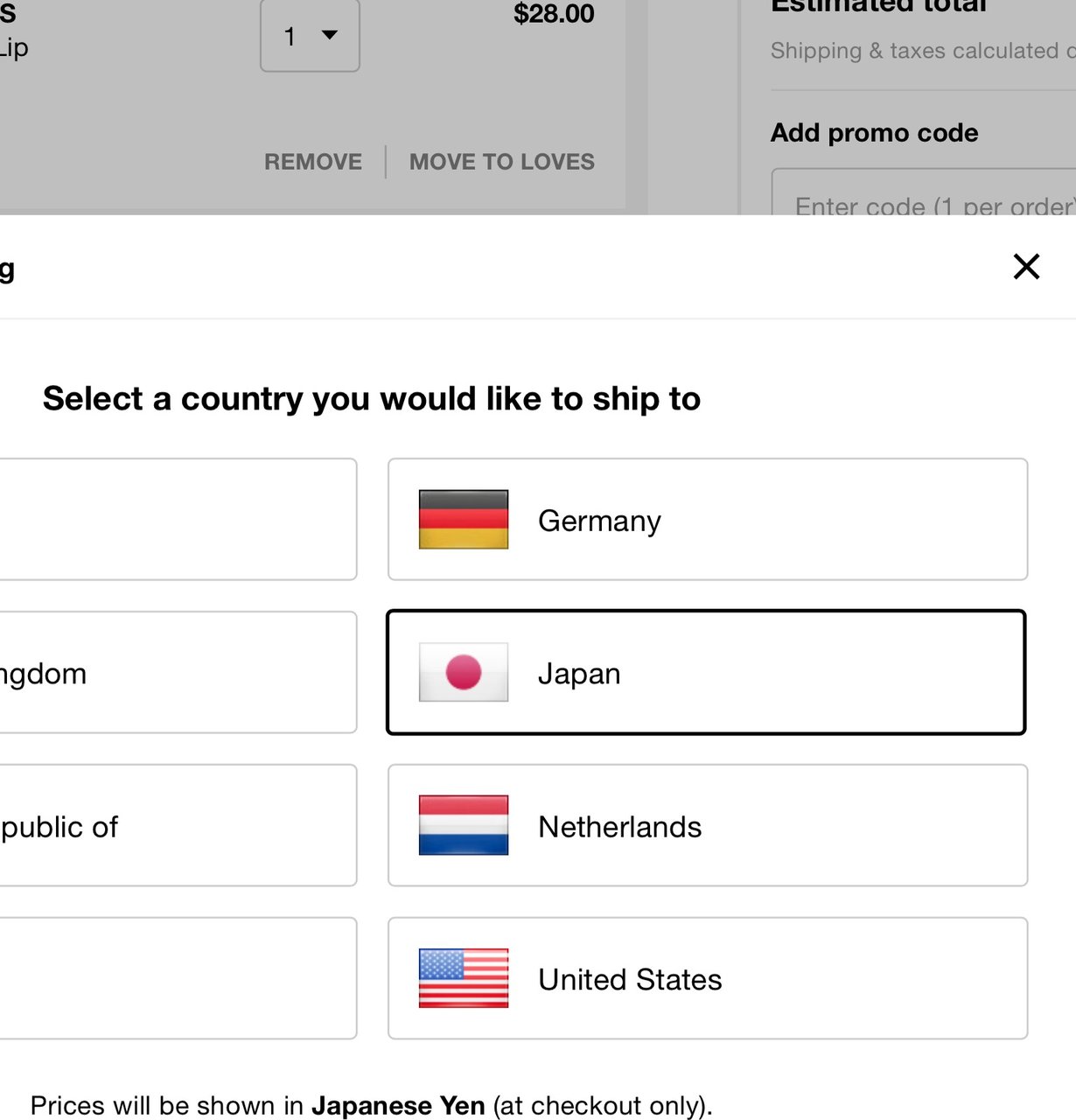Remove the item from basket
This screenshot has width=1076, height=1120.
(x=313, y=162)
